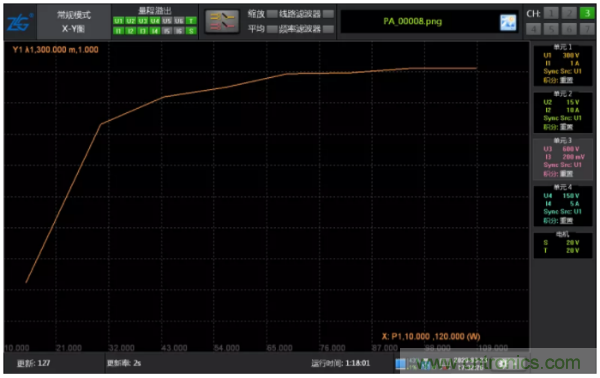Toggle the 线路滤波器 line filter indicator

point(328,14)
